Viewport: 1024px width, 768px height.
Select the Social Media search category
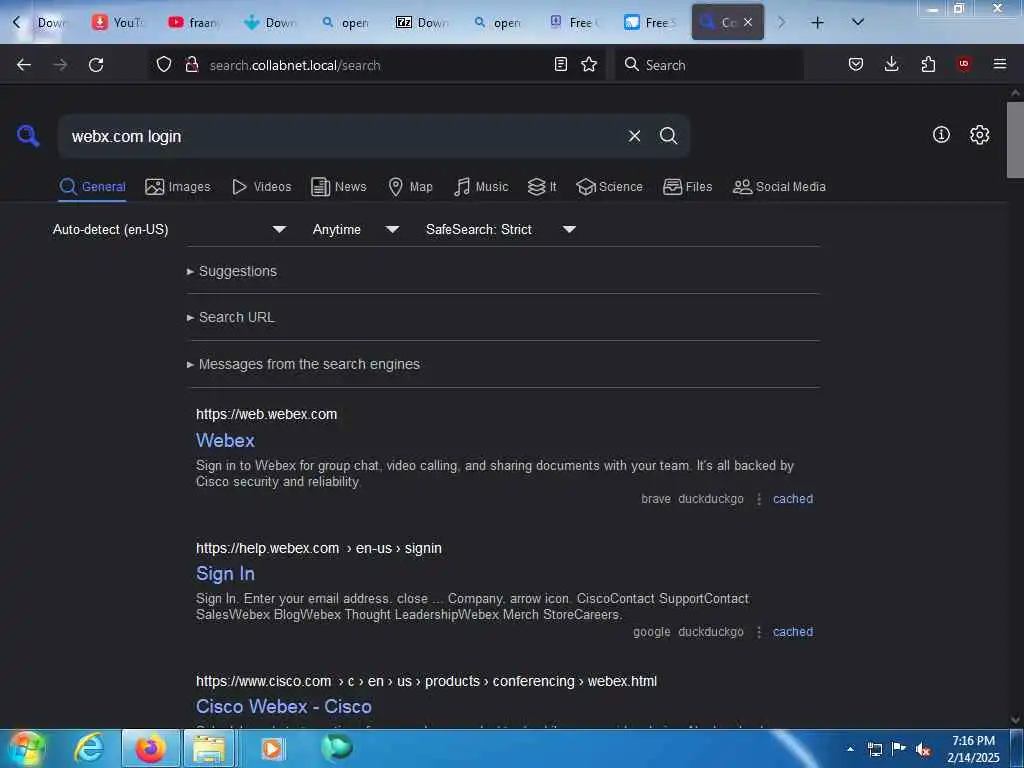coord(779,187)
